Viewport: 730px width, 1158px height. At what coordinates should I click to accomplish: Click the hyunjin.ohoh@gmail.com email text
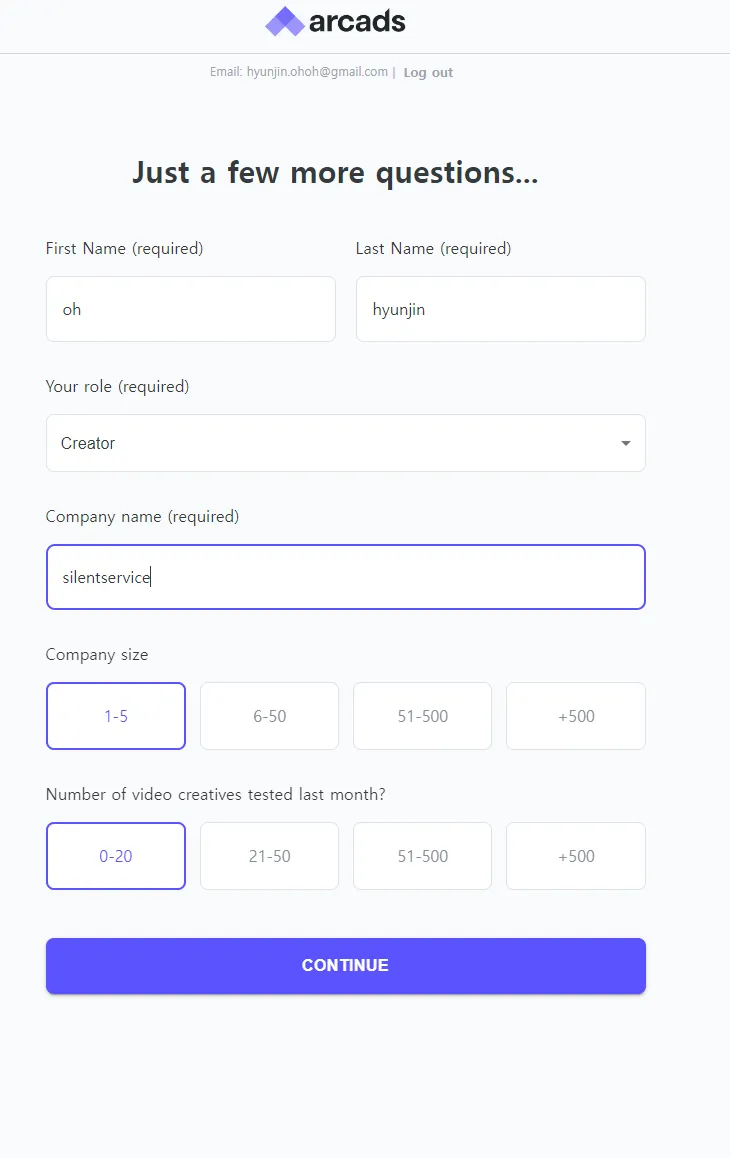pyautogui.click(x=317, y=72)
